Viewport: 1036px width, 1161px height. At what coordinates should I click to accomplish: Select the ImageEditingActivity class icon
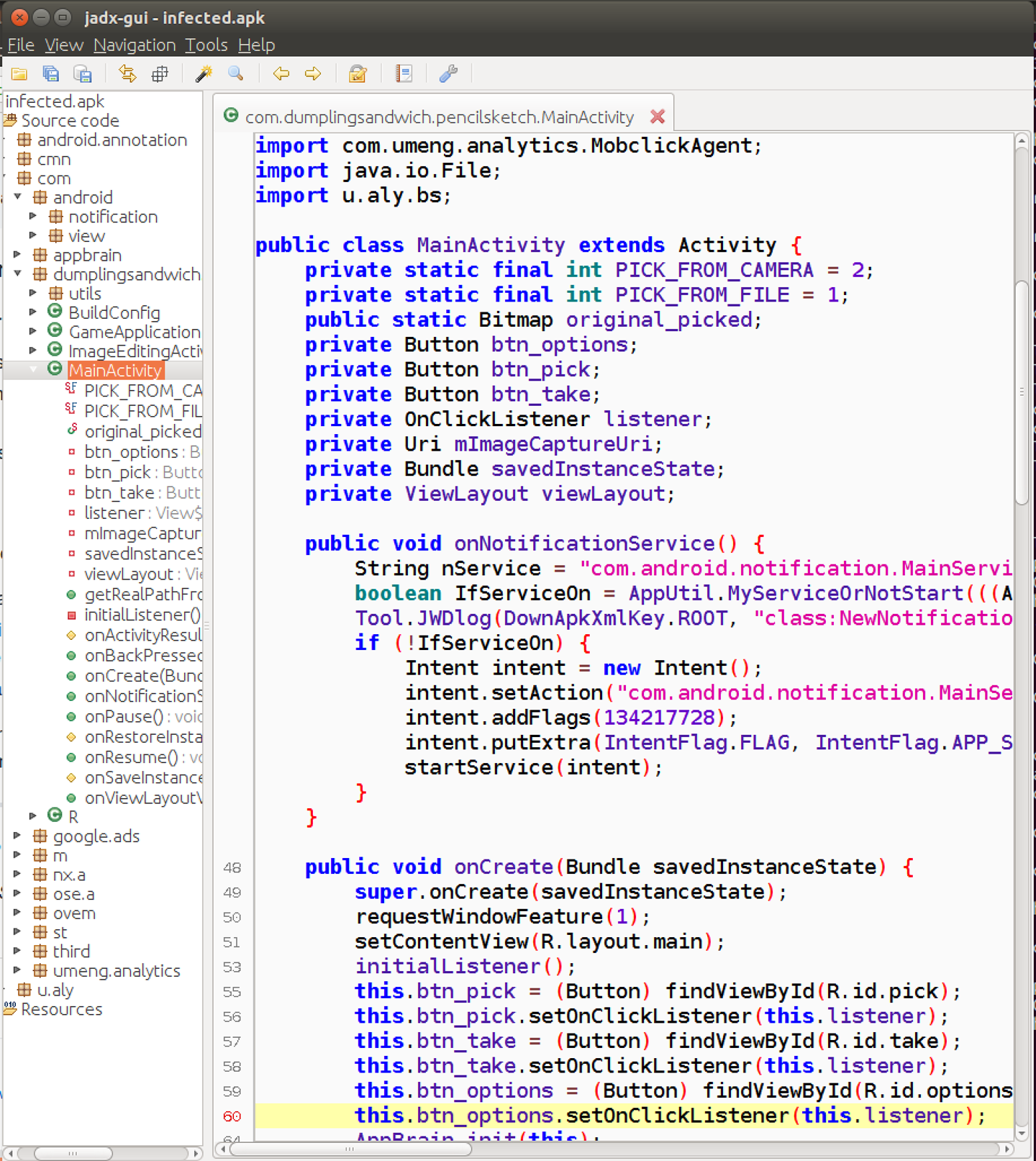point(55,349)
